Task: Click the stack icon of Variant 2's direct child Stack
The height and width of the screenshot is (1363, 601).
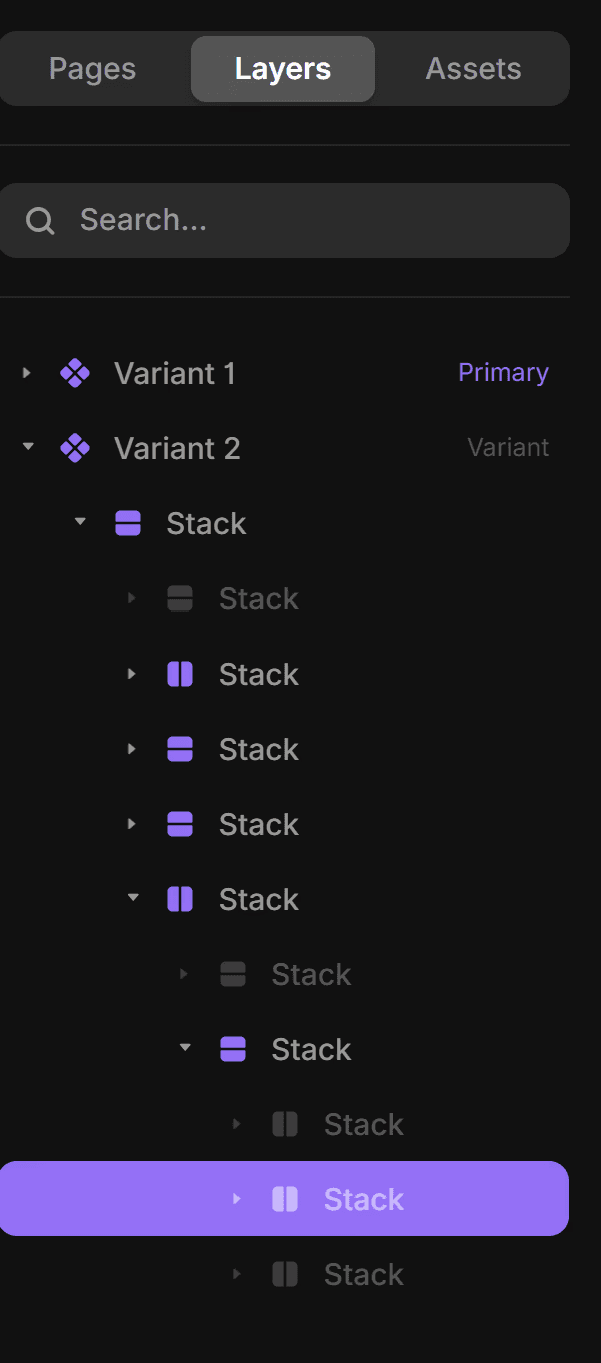Action: [x=128, y=523]
